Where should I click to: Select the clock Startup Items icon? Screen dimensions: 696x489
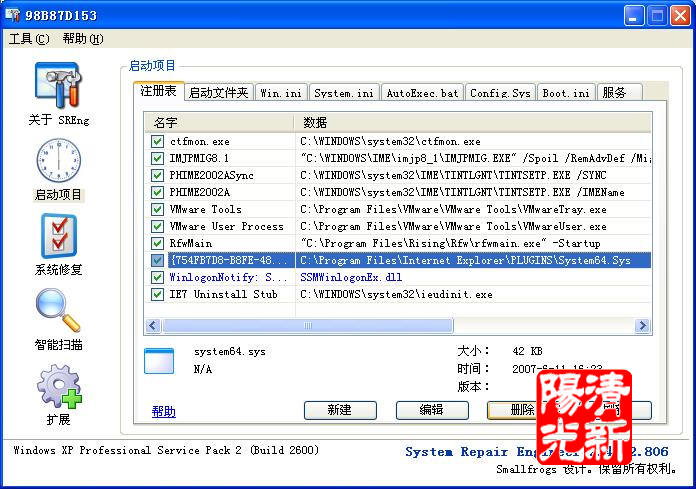pos(59,160)
